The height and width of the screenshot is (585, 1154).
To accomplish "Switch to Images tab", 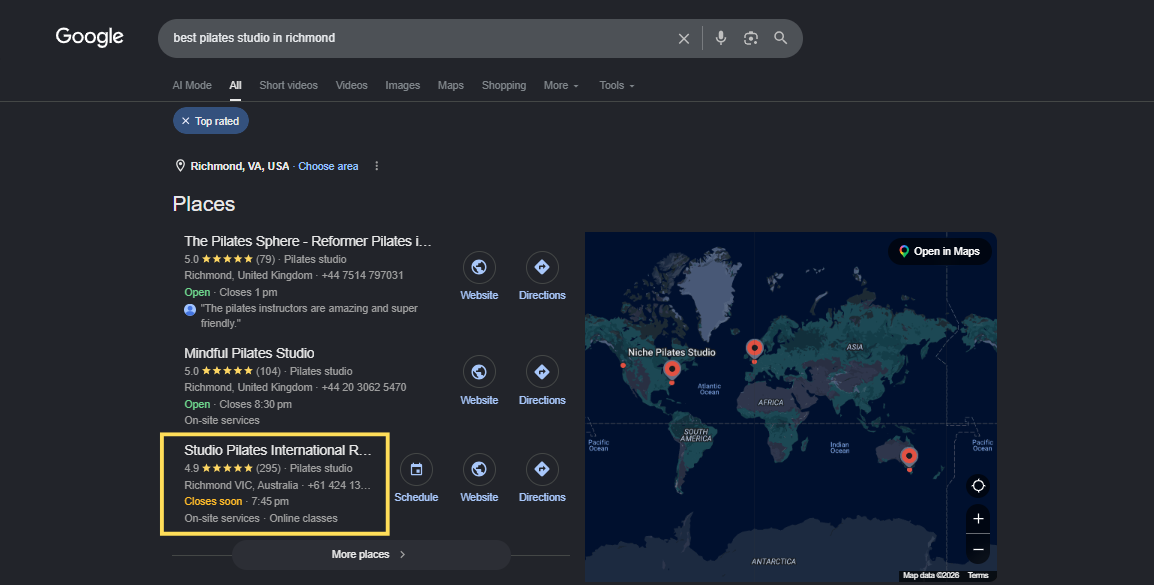I will tap(403, 85).
